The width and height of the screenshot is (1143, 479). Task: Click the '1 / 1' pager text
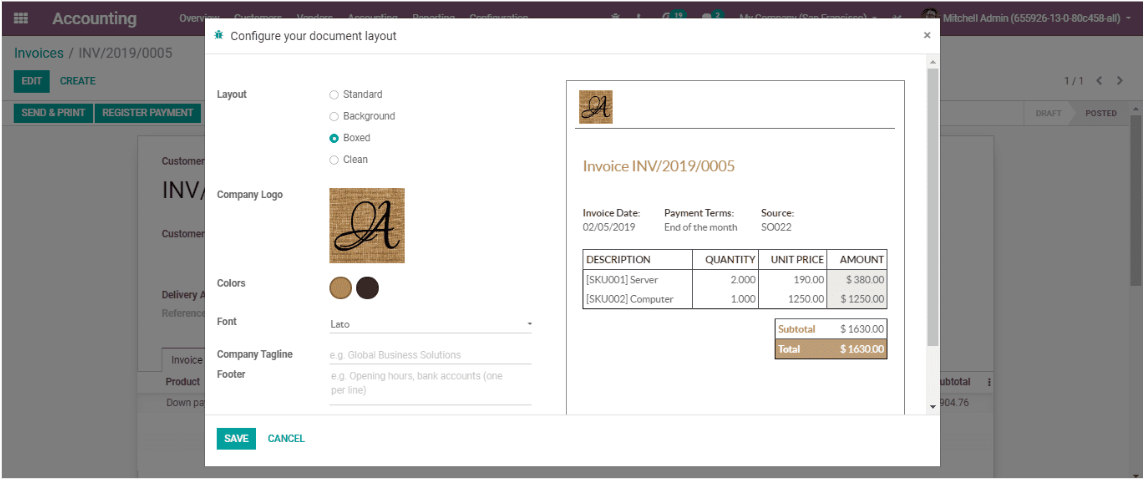point(1074,81)
